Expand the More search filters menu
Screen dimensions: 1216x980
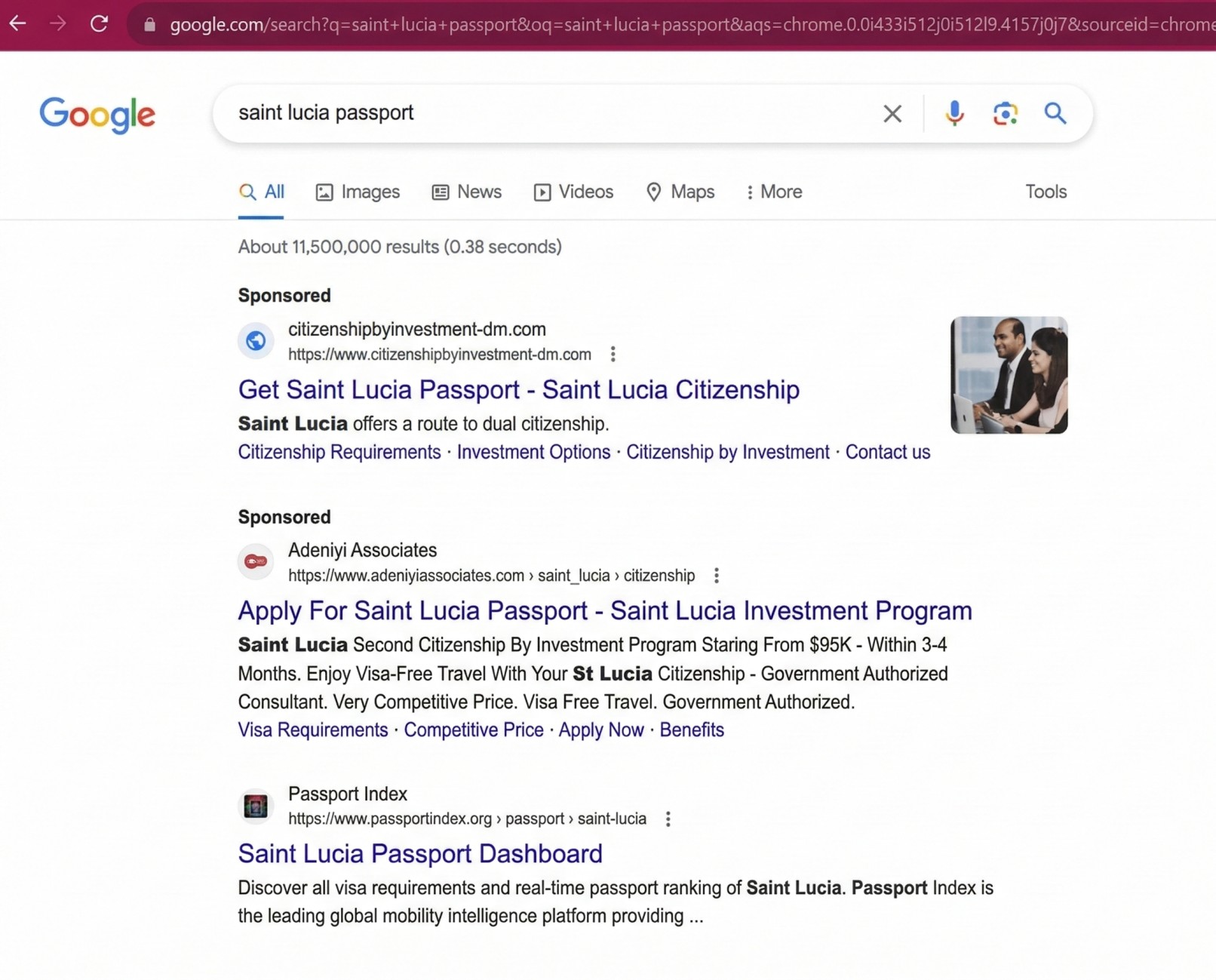click(x=774, y=192)
